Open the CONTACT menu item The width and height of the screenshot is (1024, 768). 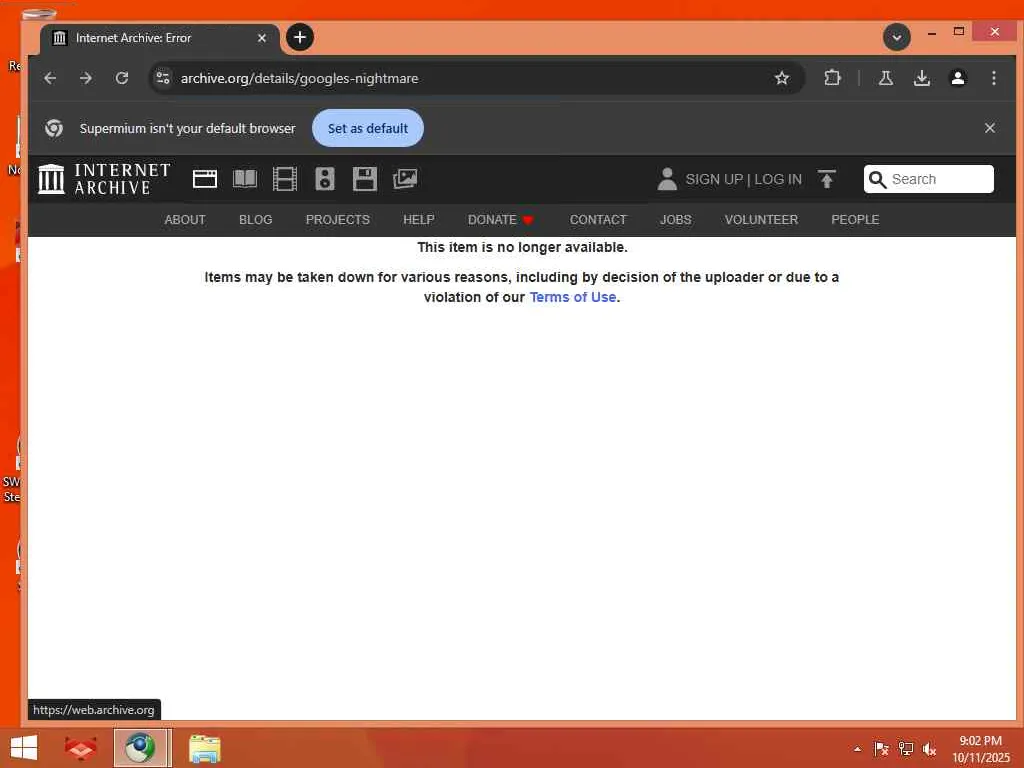(598, 220)
